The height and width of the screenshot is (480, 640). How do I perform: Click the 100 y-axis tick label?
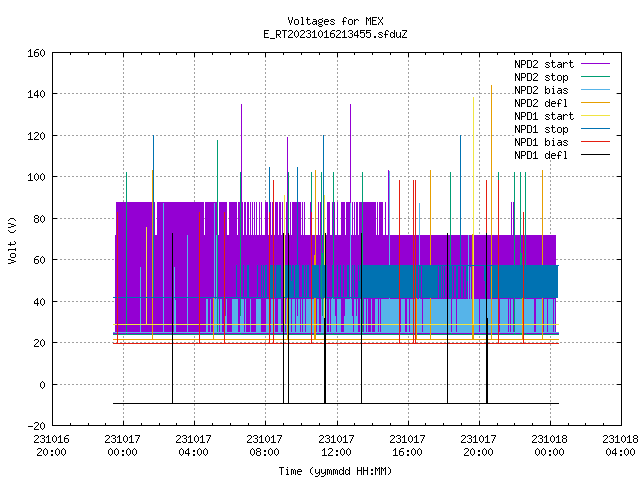(x=36, y=177)
